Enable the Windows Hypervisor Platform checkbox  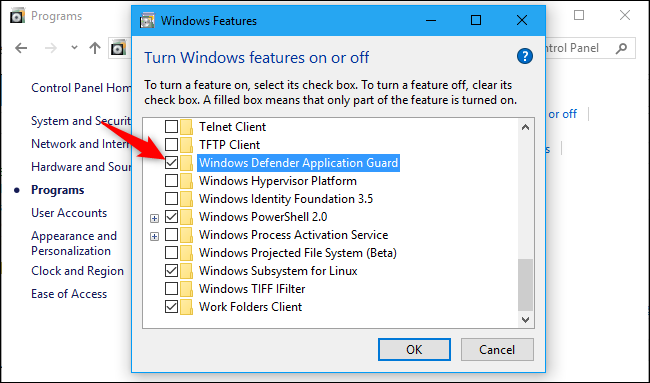tap(171, 181)
